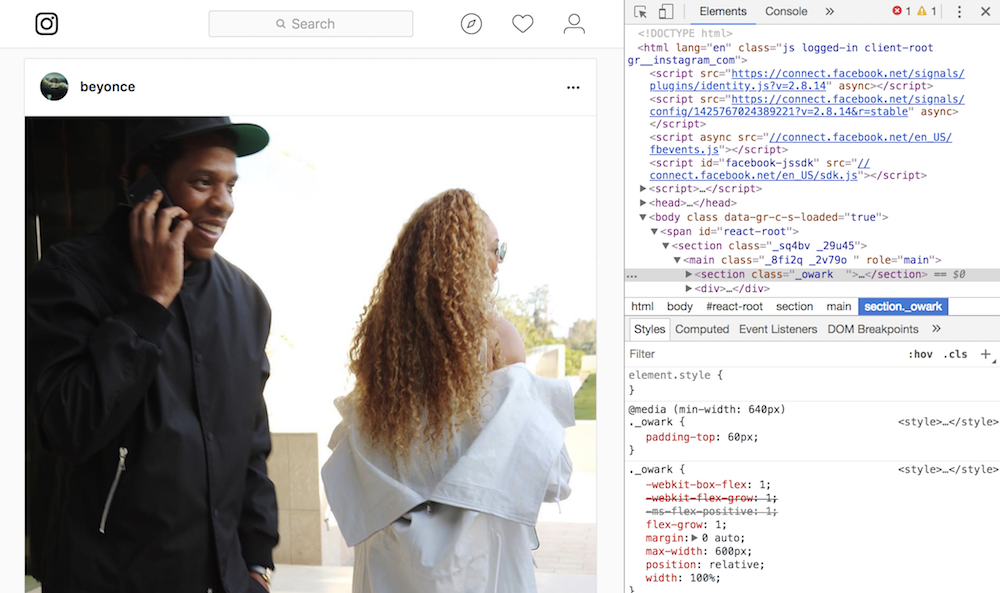Open the sdk.js script link
Image resolution: width=1000 pixels, height=593 pixels.
point(760,169)
